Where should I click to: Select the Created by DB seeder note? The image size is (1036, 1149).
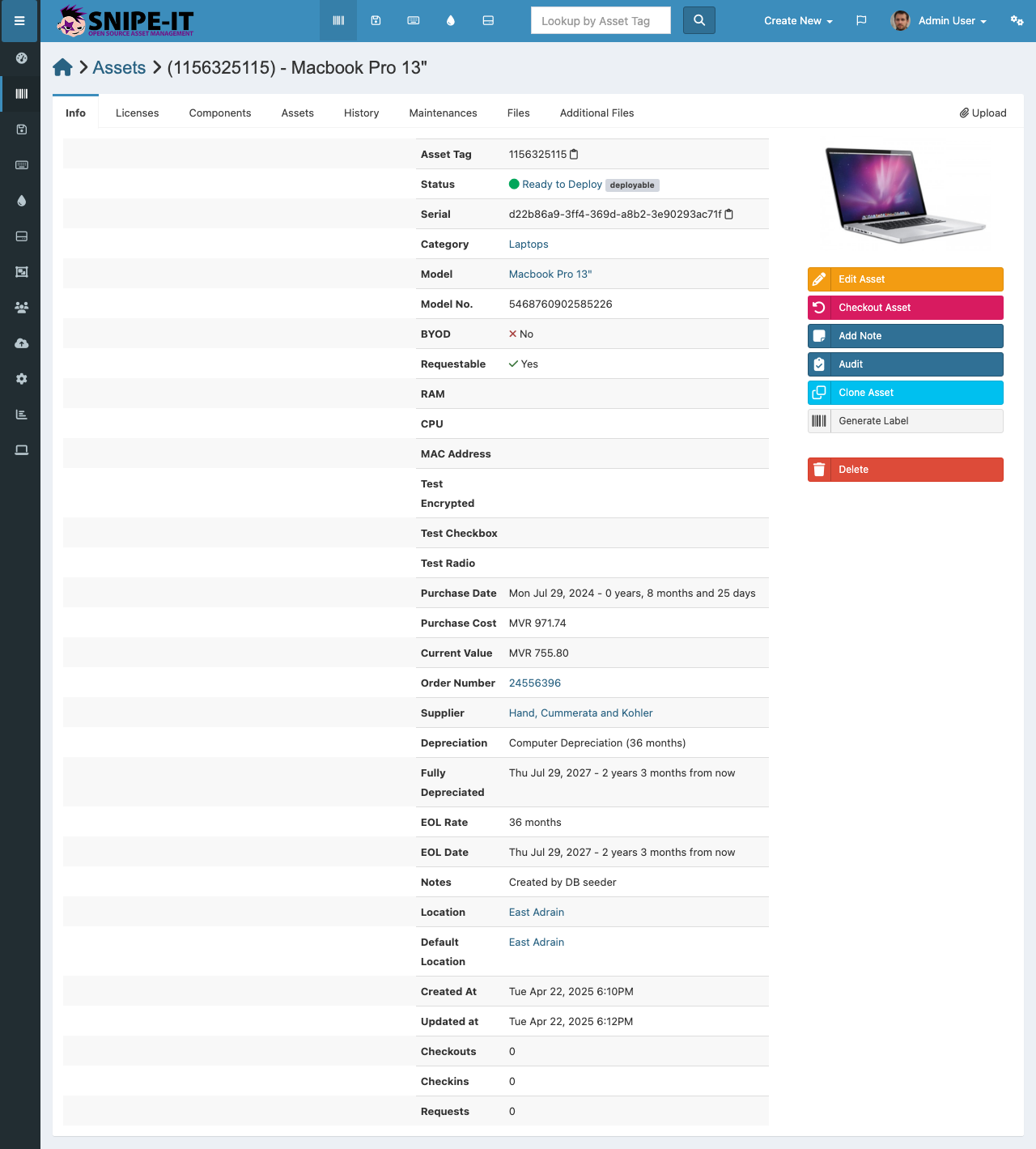(x=563, y=882)
